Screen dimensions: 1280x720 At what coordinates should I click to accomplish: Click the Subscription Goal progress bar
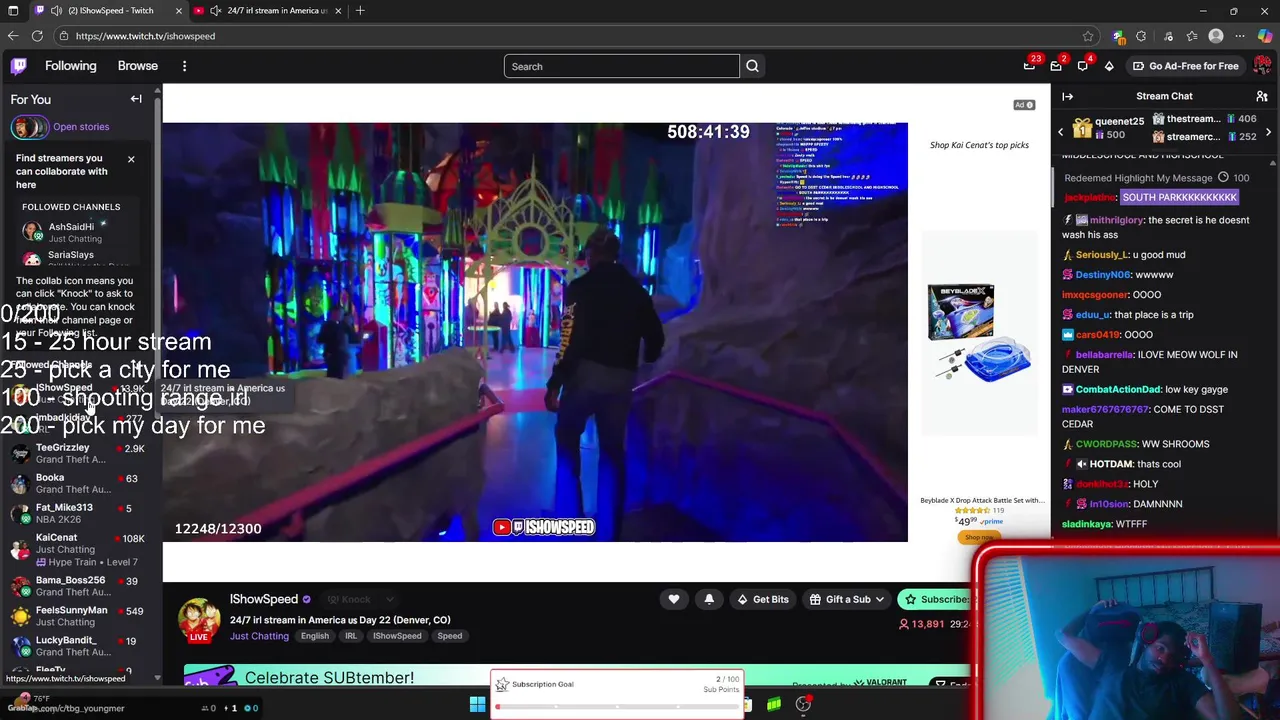(618, 707)
